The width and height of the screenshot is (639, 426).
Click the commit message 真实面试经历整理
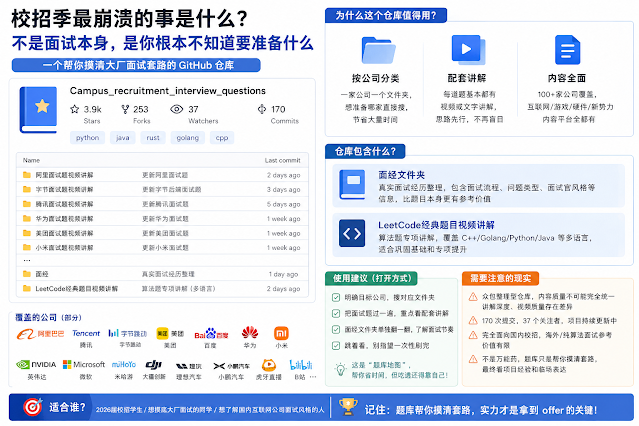click(168, 274)
